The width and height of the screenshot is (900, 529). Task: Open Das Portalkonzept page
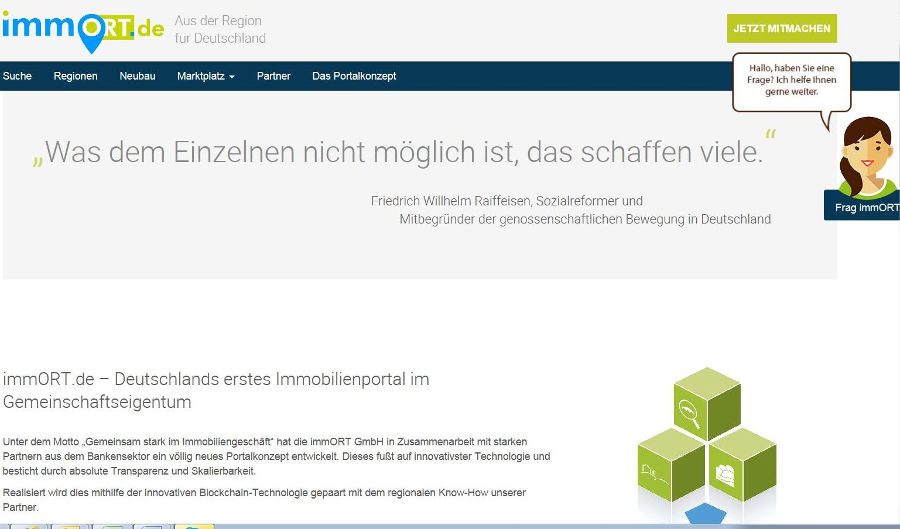click(x=354, y=76)
